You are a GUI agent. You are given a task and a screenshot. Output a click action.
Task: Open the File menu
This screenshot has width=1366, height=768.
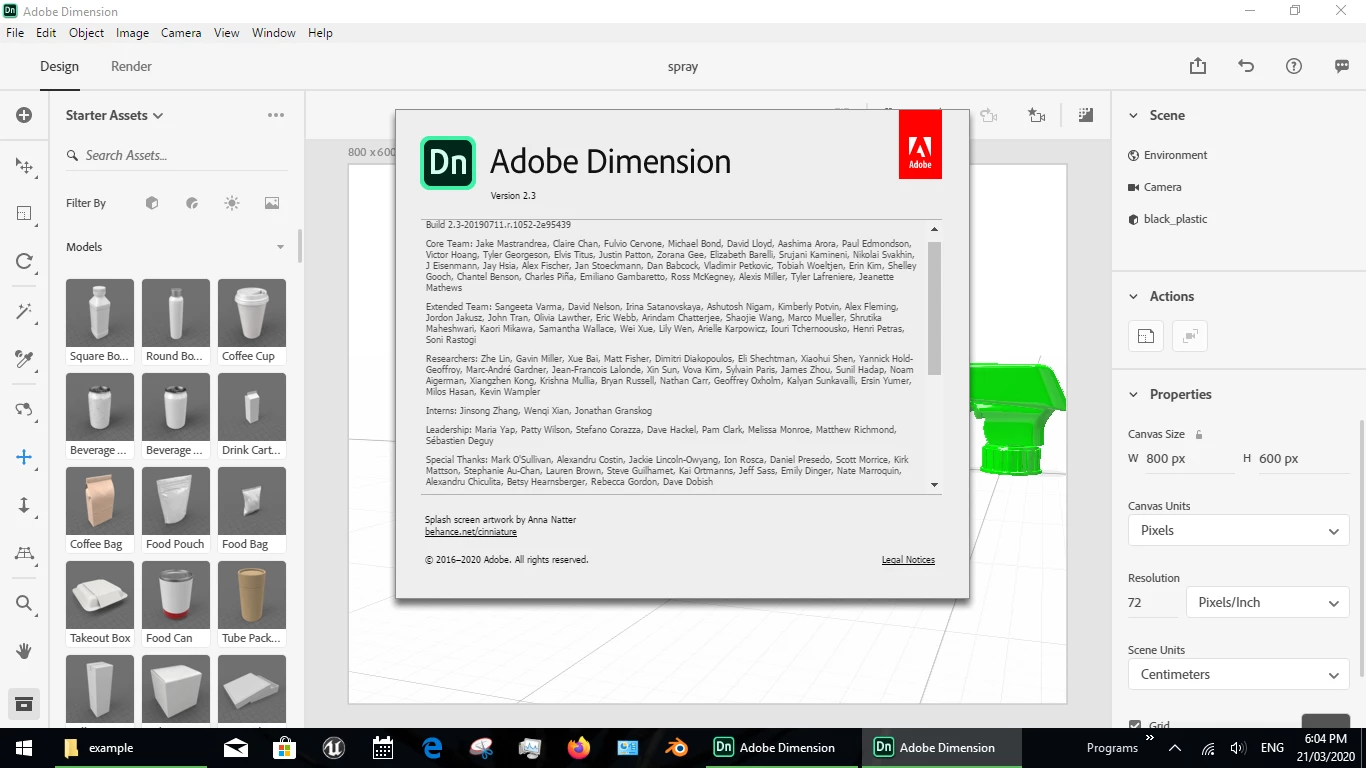click(15, 33)
